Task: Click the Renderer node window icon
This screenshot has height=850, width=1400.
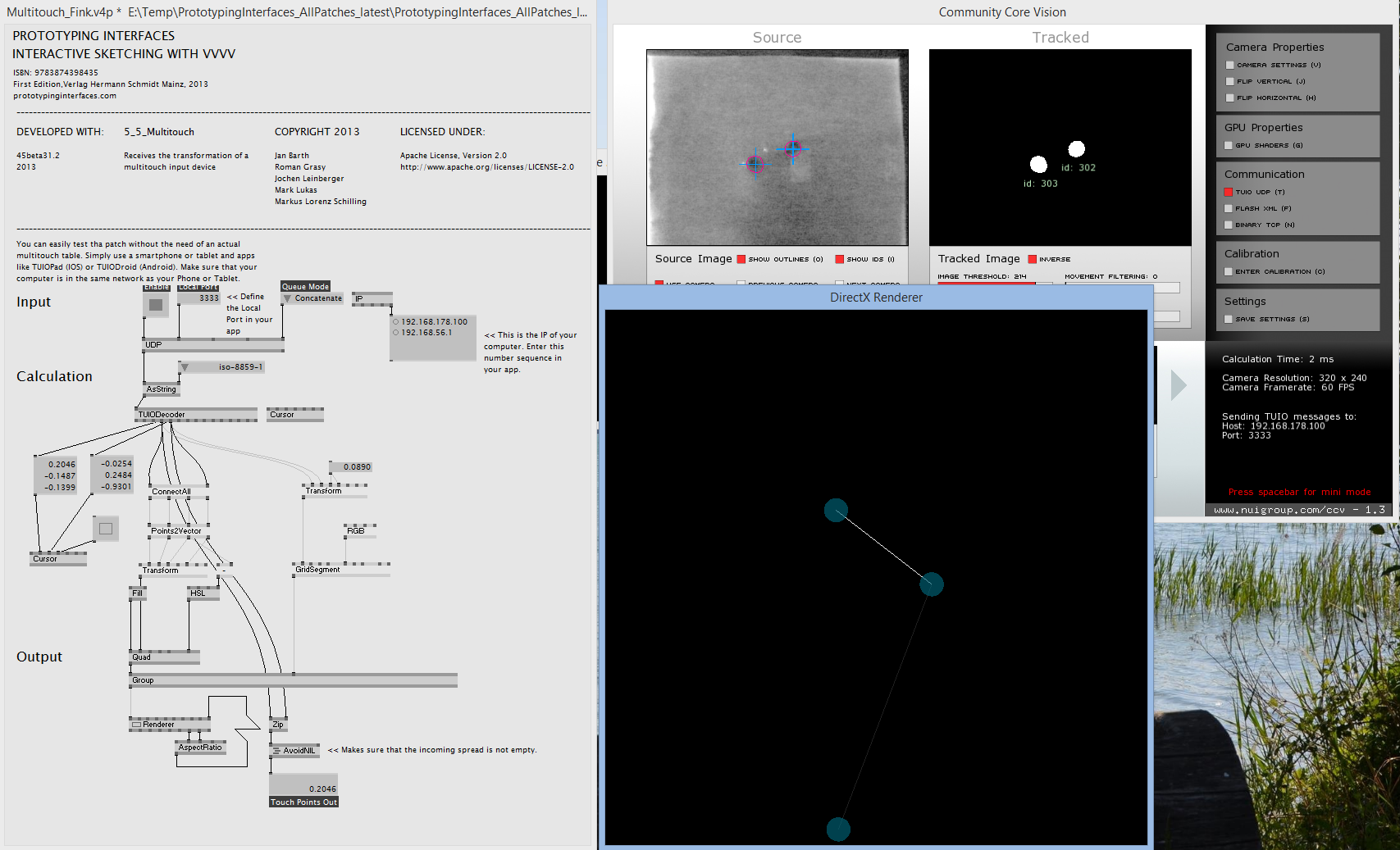Action: click(x=137, y=725)
